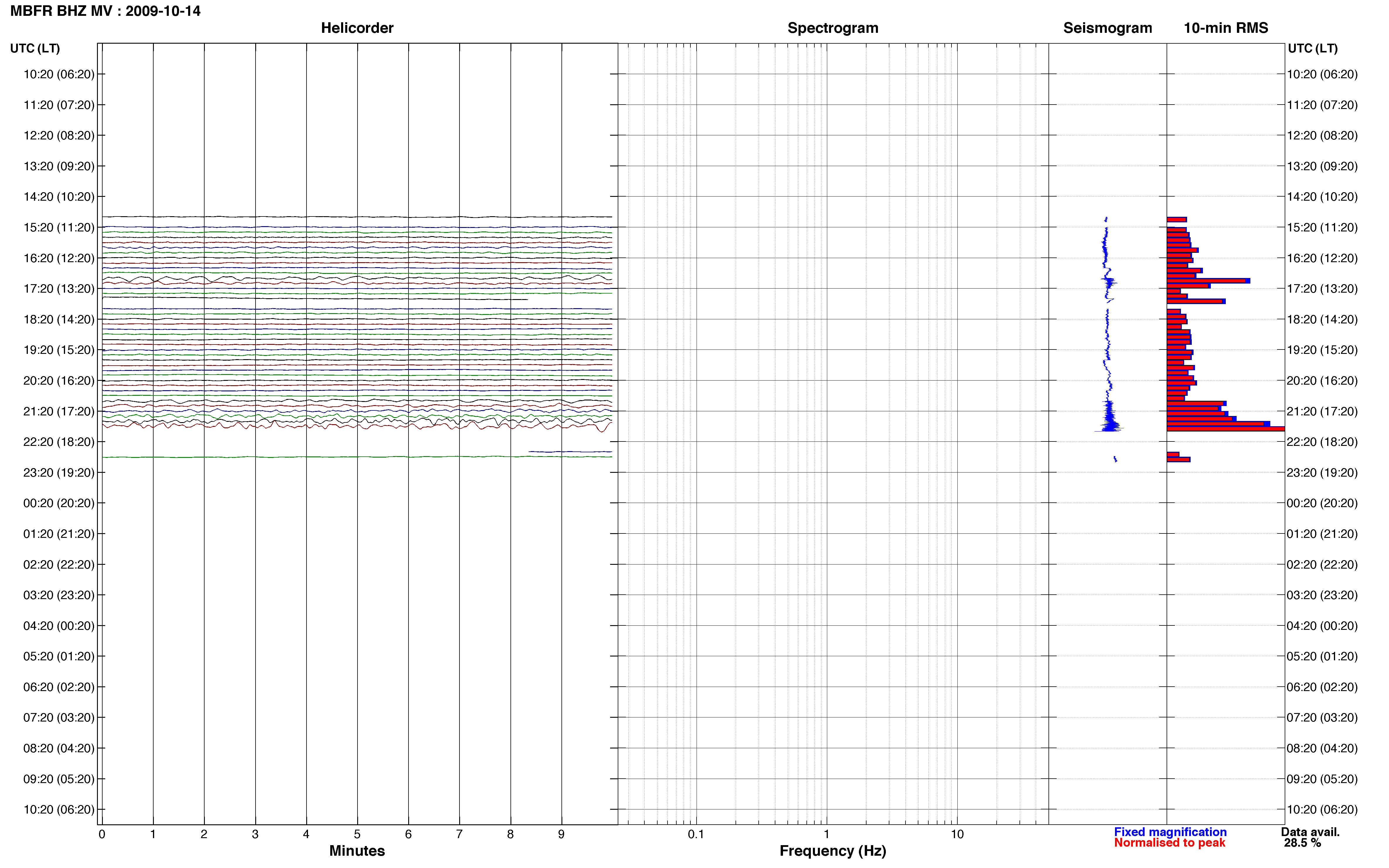Viewport: 1389px width, 868px height.
Task: Click left axis label '22:20 (18:20)'
Action: coord(59,442)
